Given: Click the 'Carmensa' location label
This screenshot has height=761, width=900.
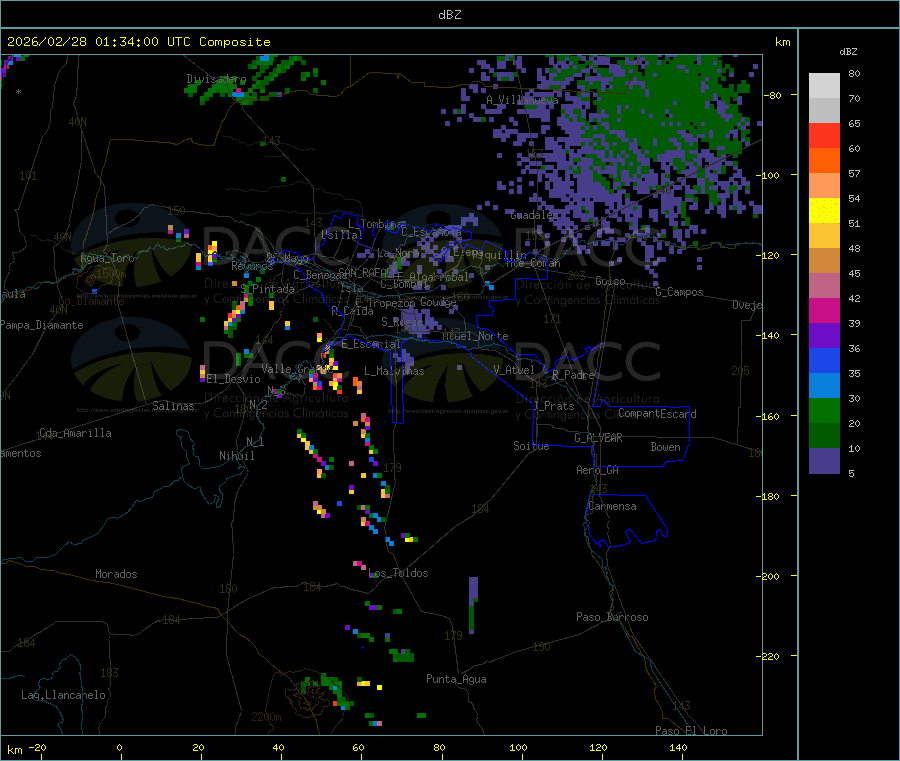Looking at the screenshot, I should coord(612,506).
